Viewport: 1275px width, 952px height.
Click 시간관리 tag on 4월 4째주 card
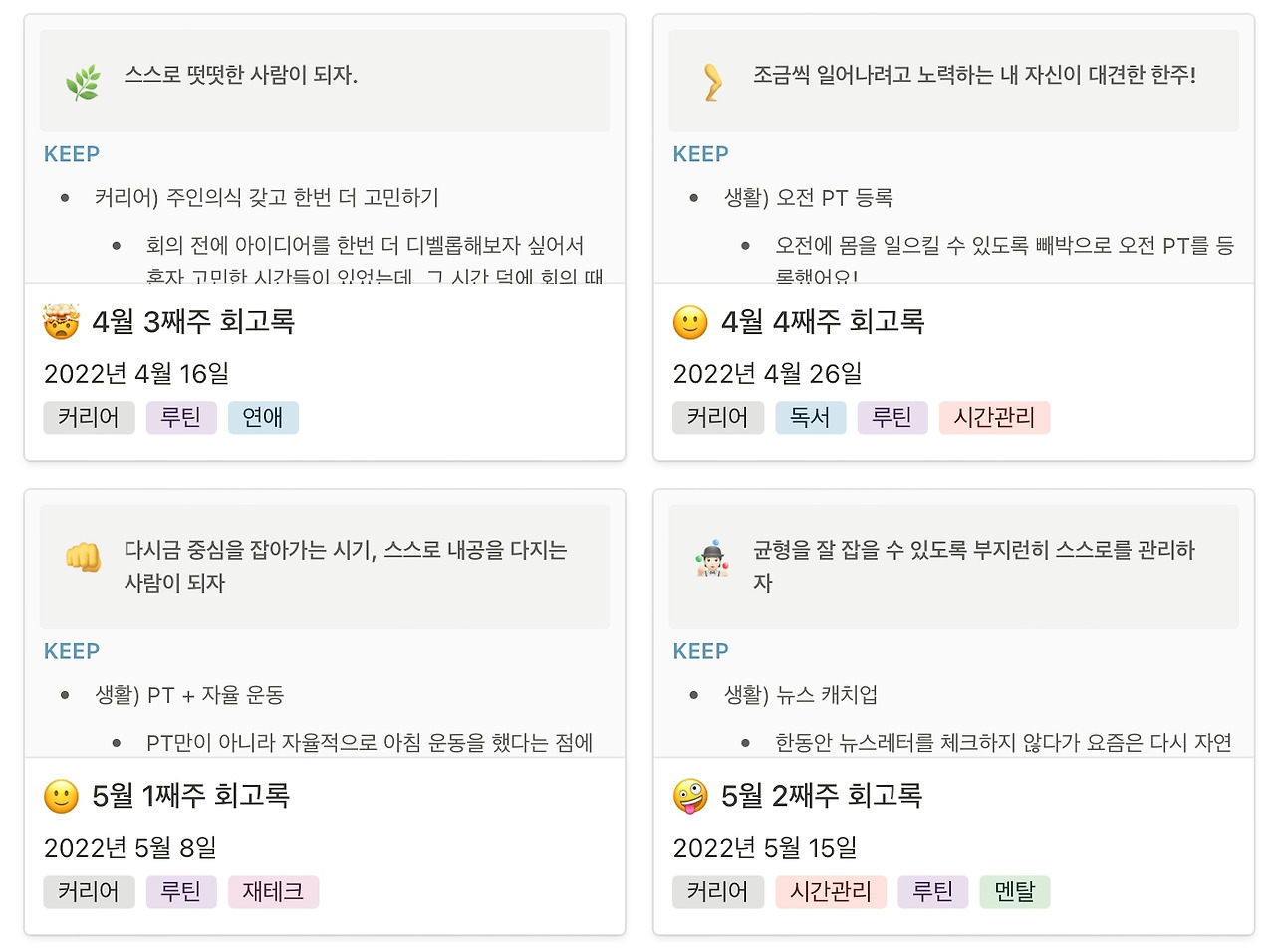click(994, 418)
